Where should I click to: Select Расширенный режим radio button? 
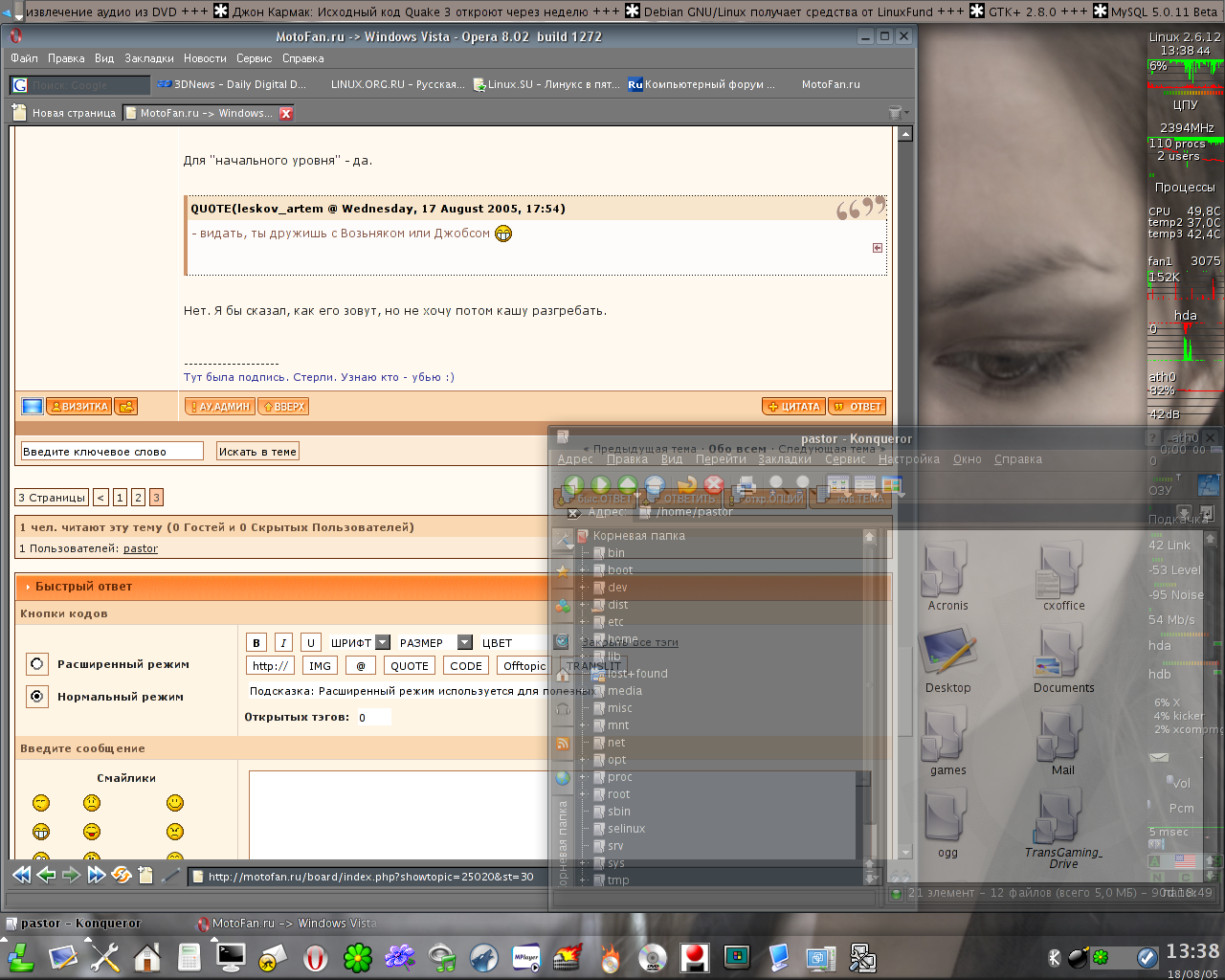coord(37,663)
